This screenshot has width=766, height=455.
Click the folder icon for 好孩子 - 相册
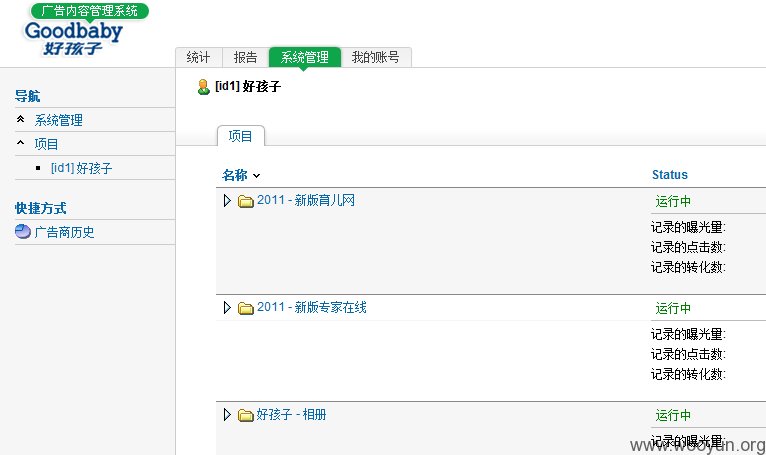(x=246, y=415)
